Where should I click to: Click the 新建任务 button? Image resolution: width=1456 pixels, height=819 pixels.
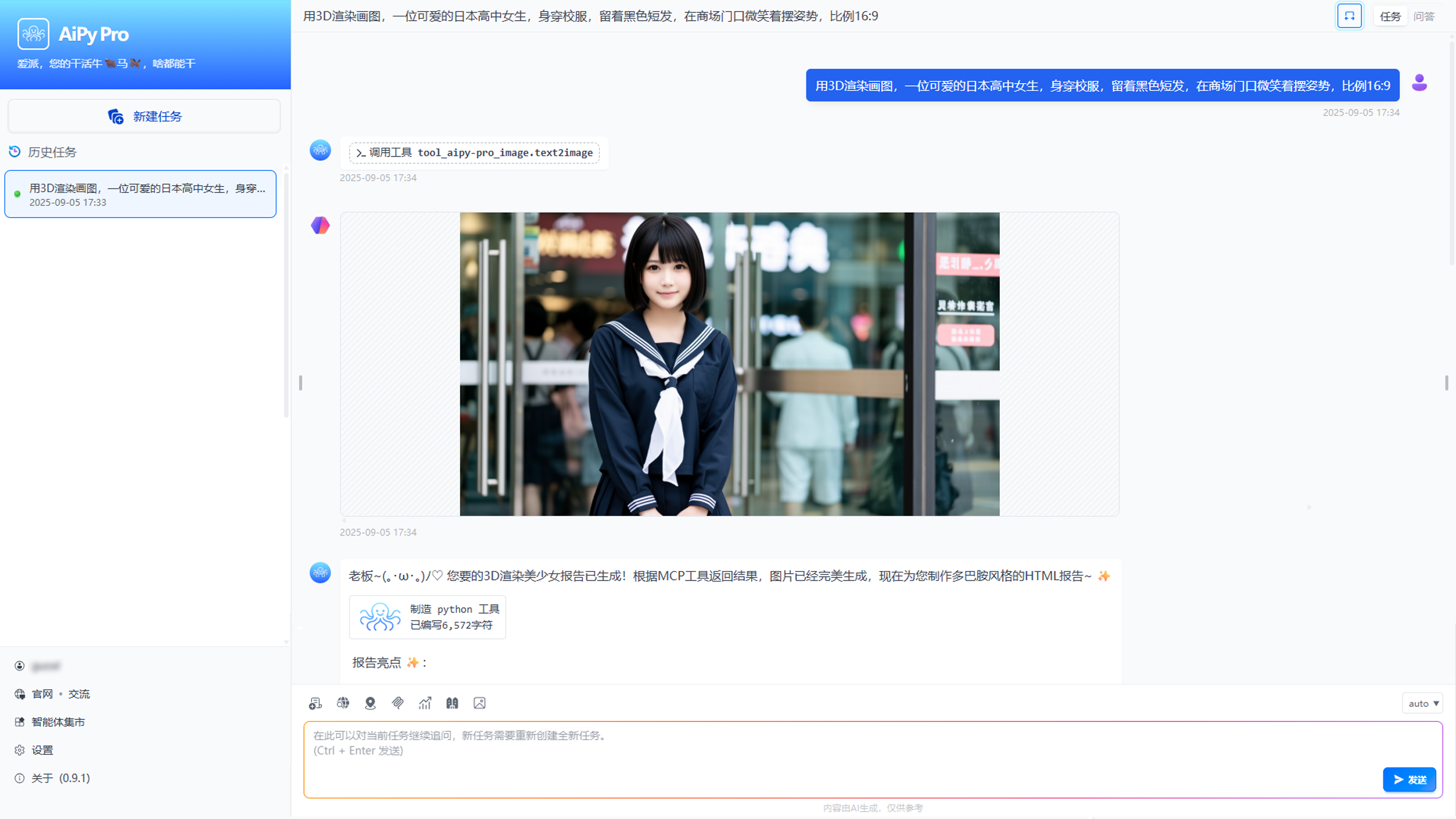(x=144, y=116)
